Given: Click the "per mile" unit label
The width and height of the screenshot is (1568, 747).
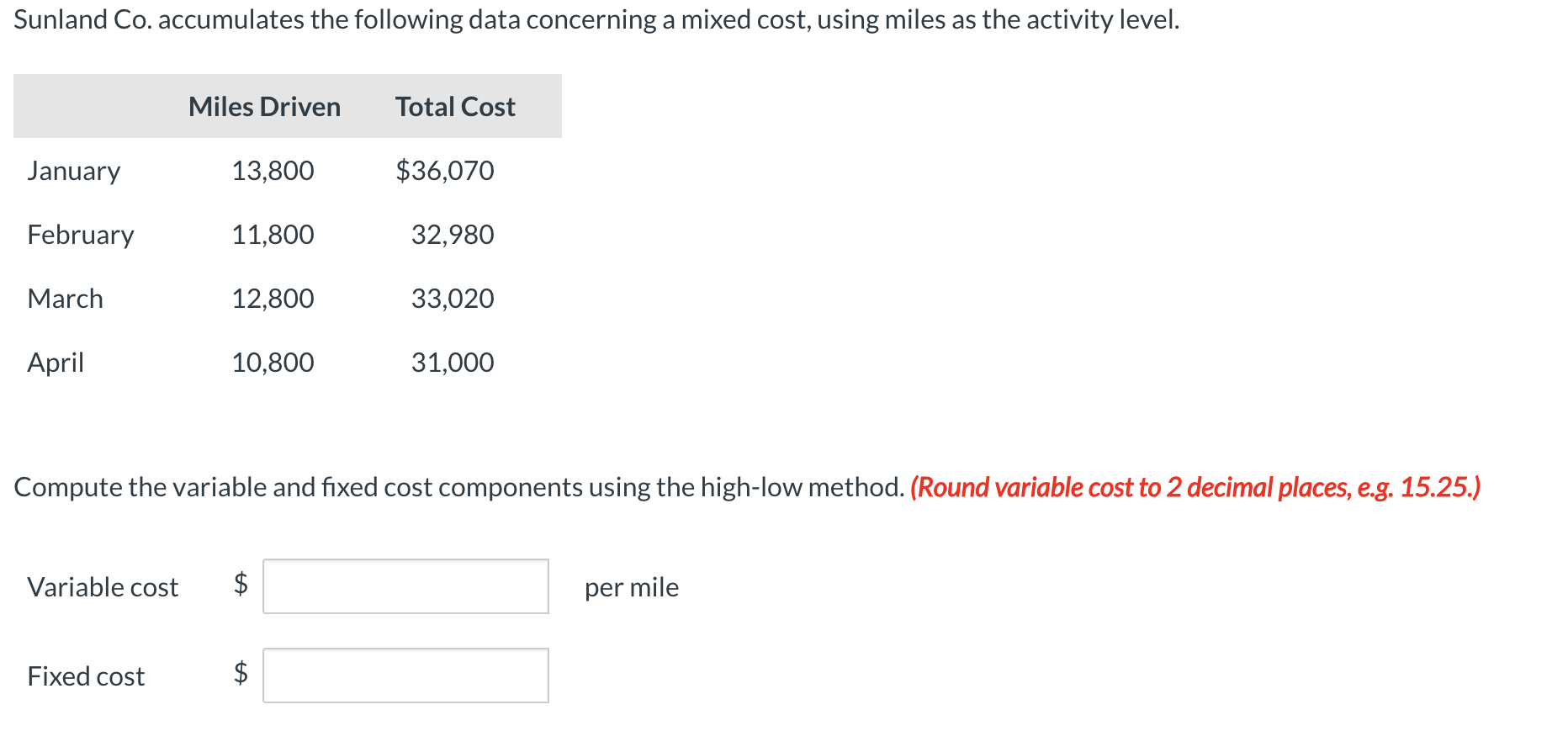Looking at the screenshot, I should click(632, 587).
